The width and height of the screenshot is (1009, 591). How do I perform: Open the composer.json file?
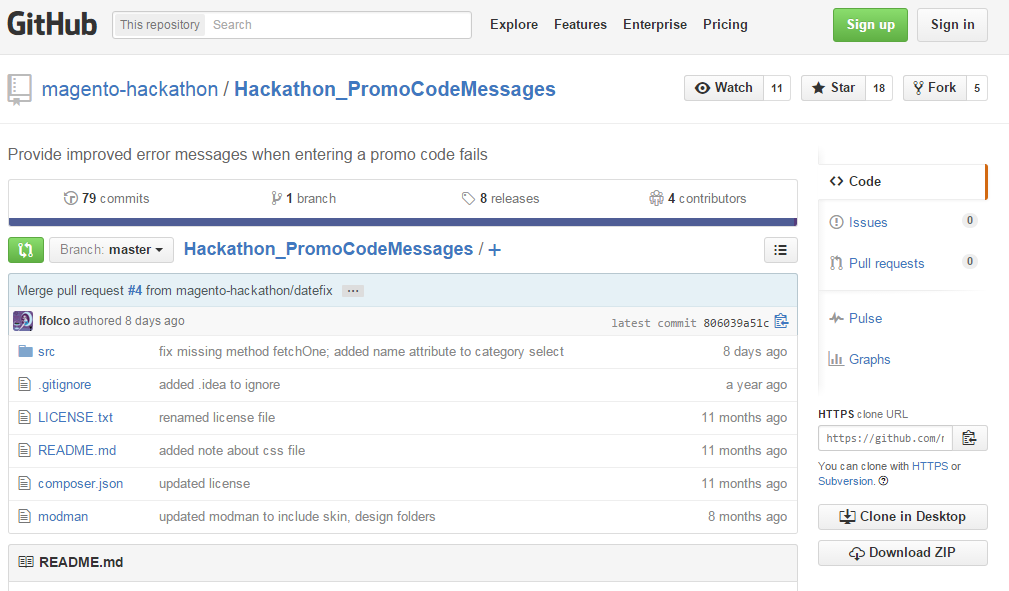80,483
